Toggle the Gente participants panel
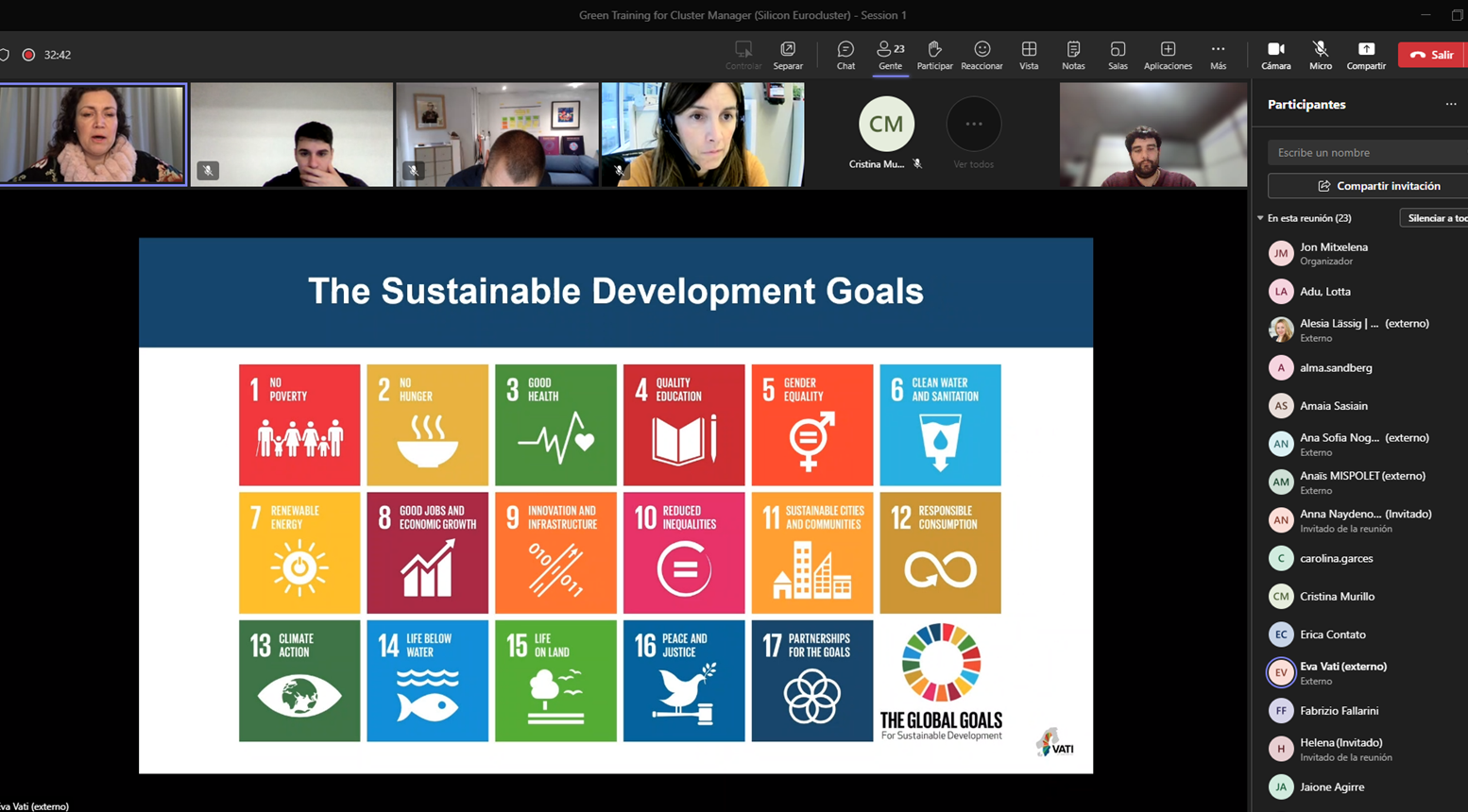Viewport: 1468px width, 812px height. [x=890, y=55]
